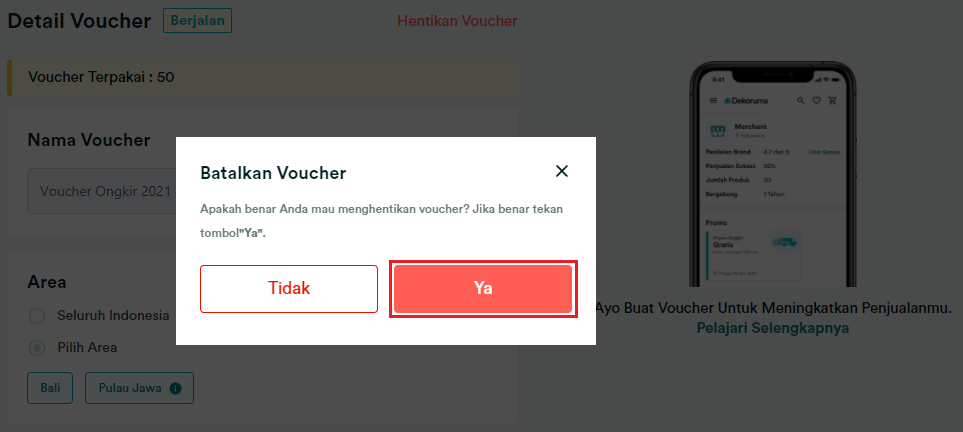This screenshot has height=432, width=963.
Task: Click the Pulau Jawa area chip
Action: (x=139, y=388)
